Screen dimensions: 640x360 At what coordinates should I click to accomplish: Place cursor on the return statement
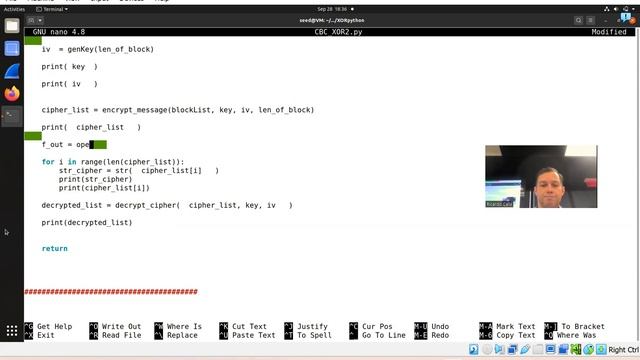(x=55, y=249)
